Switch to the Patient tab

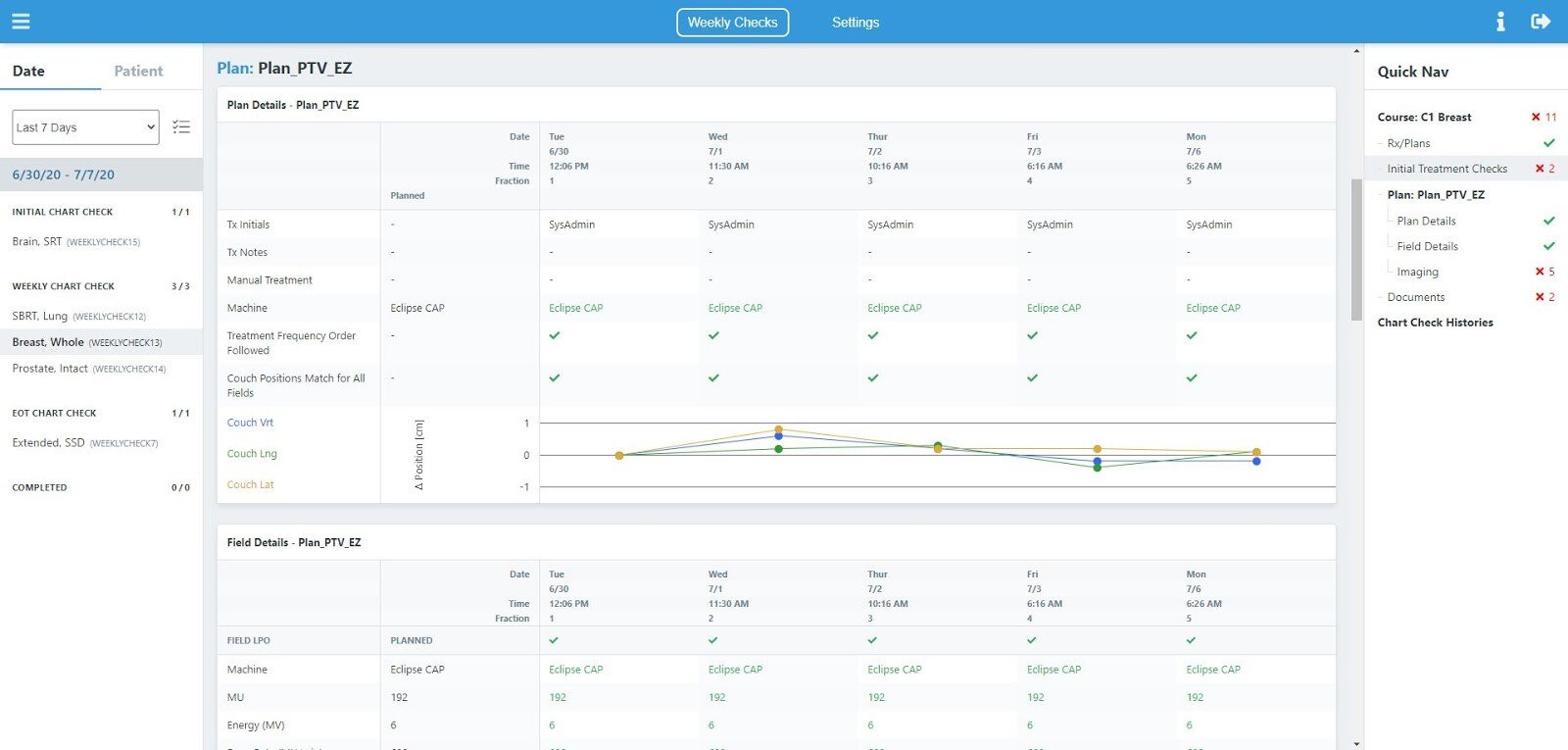(x=138, y=71)
